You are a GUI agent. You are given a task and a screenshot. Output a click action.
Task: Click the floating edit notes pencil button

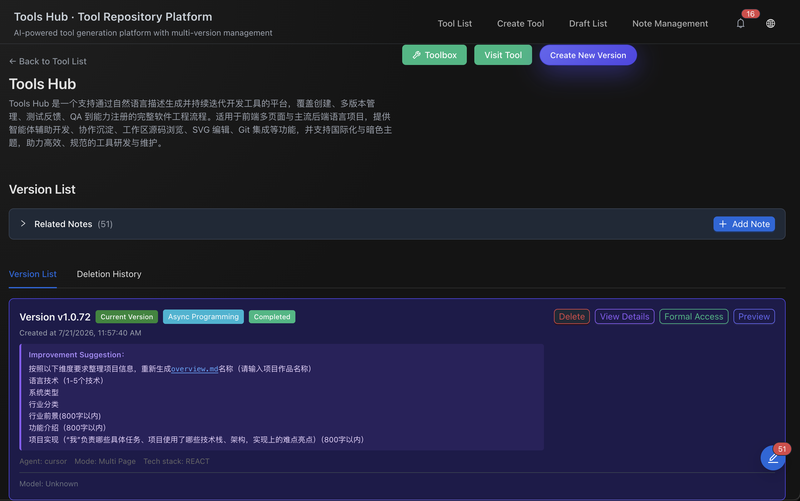click(773, 458)
